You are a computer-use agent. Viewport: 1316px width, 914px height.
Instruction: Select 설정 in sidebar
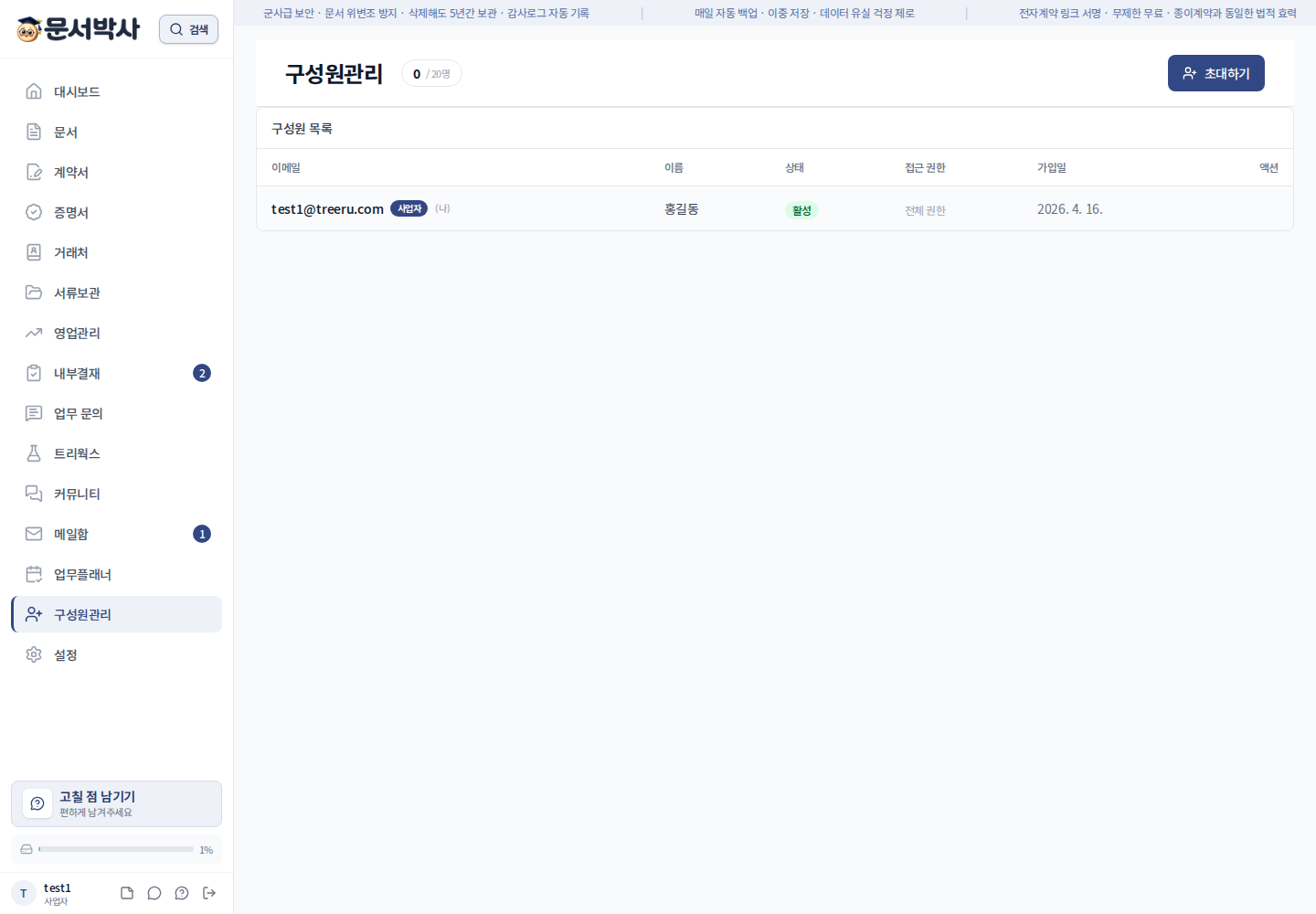point(116,654)
